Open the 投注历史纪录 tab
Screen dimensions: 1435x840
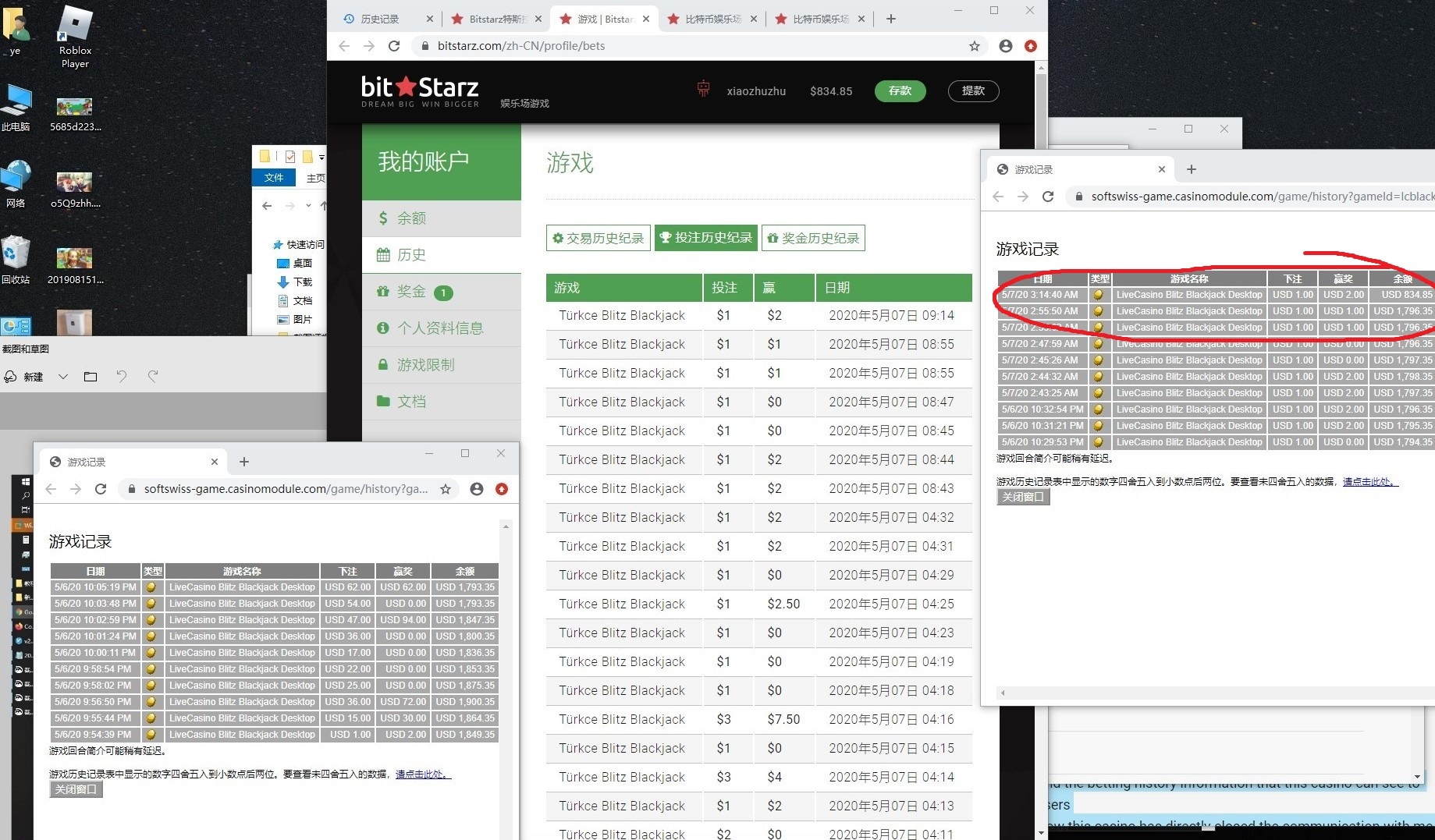(705, 238)
